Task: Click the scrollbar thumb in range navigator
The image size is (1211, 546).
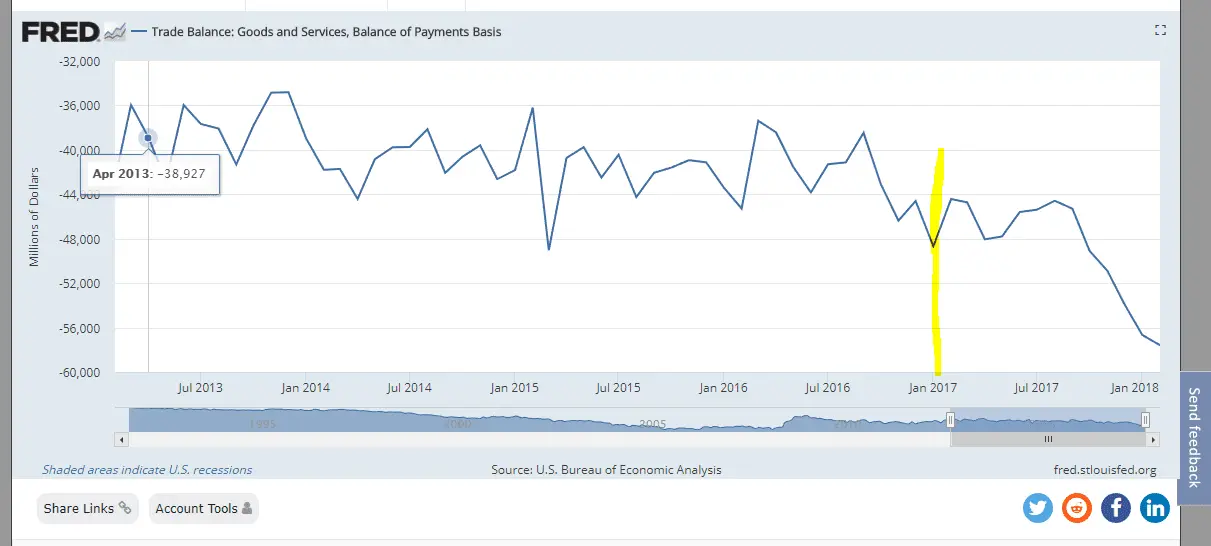Action: 1048,439
